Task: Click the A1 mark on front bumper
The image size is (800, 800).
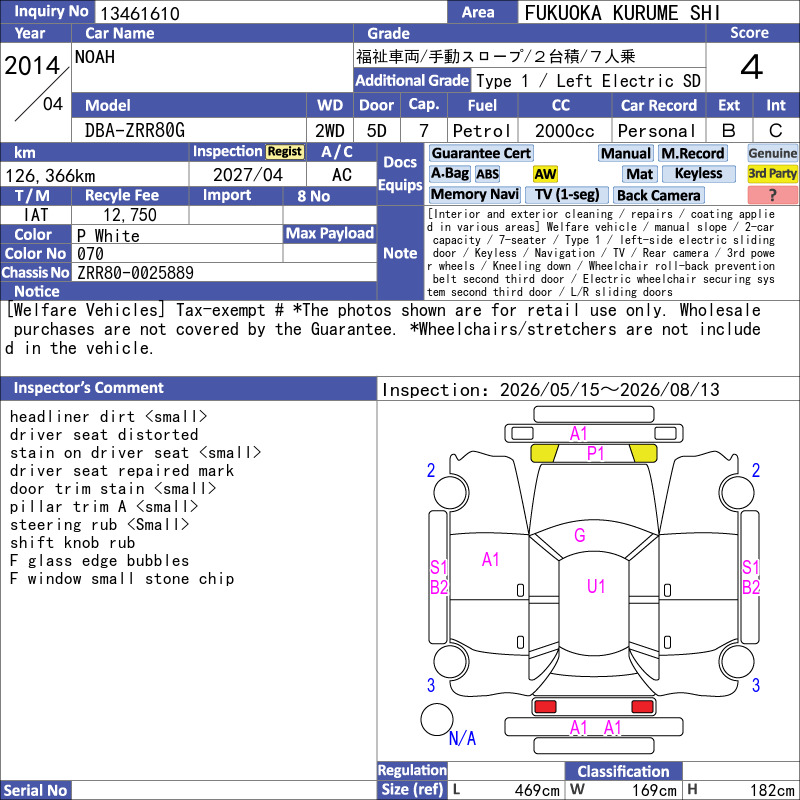Action: (x=579, y=434)
